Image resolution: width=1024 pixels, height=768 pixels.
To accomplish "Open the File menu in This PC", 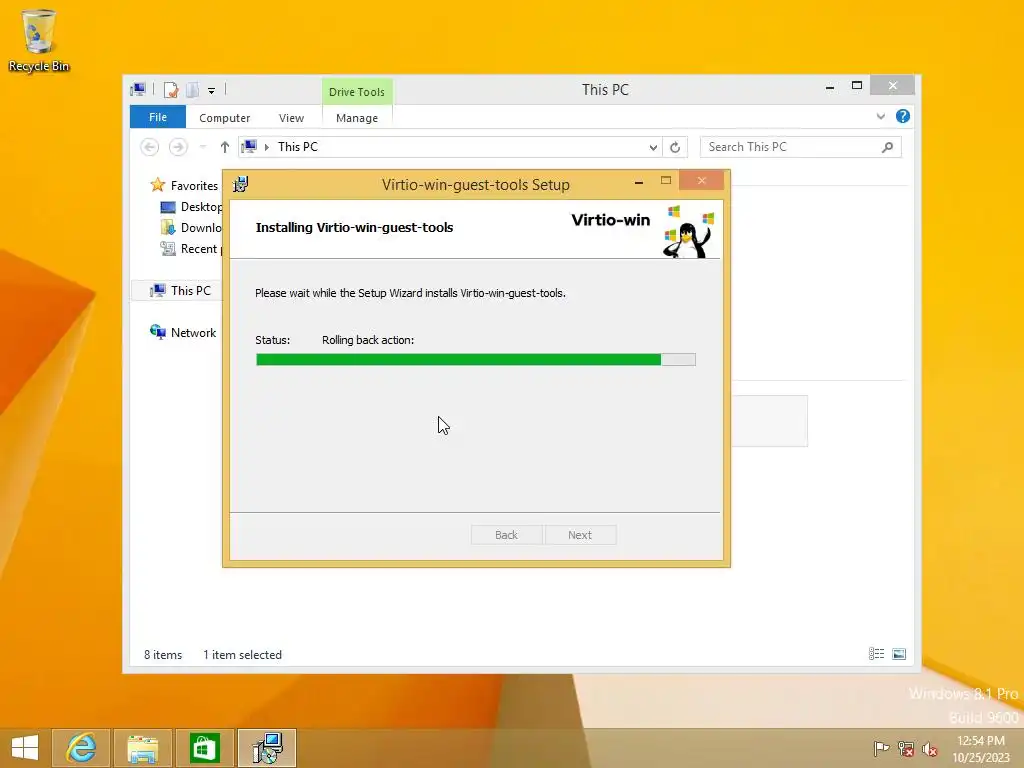I will click(x=157, y=117).
